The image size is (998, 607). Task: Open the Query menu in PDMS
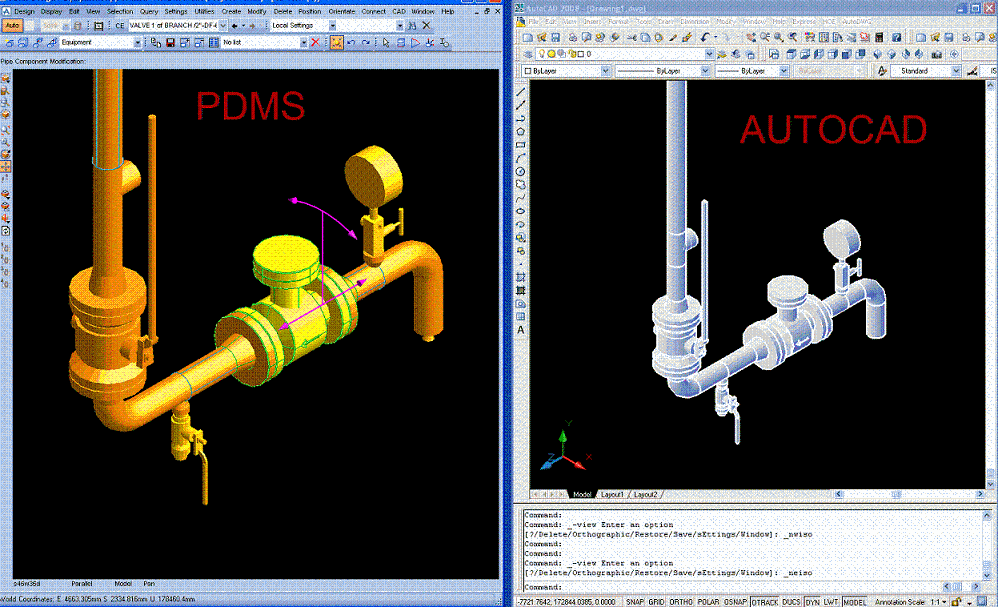148,11
